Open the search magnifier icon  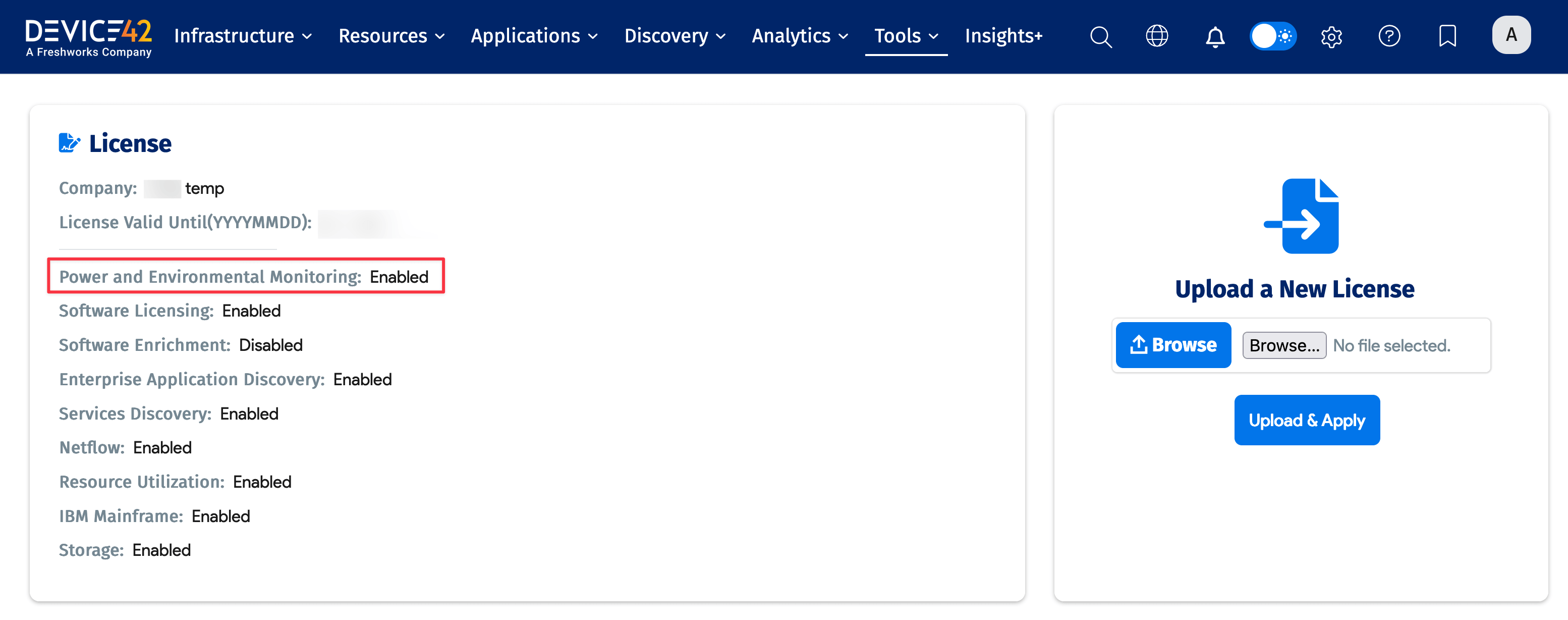coord(1100,36)
